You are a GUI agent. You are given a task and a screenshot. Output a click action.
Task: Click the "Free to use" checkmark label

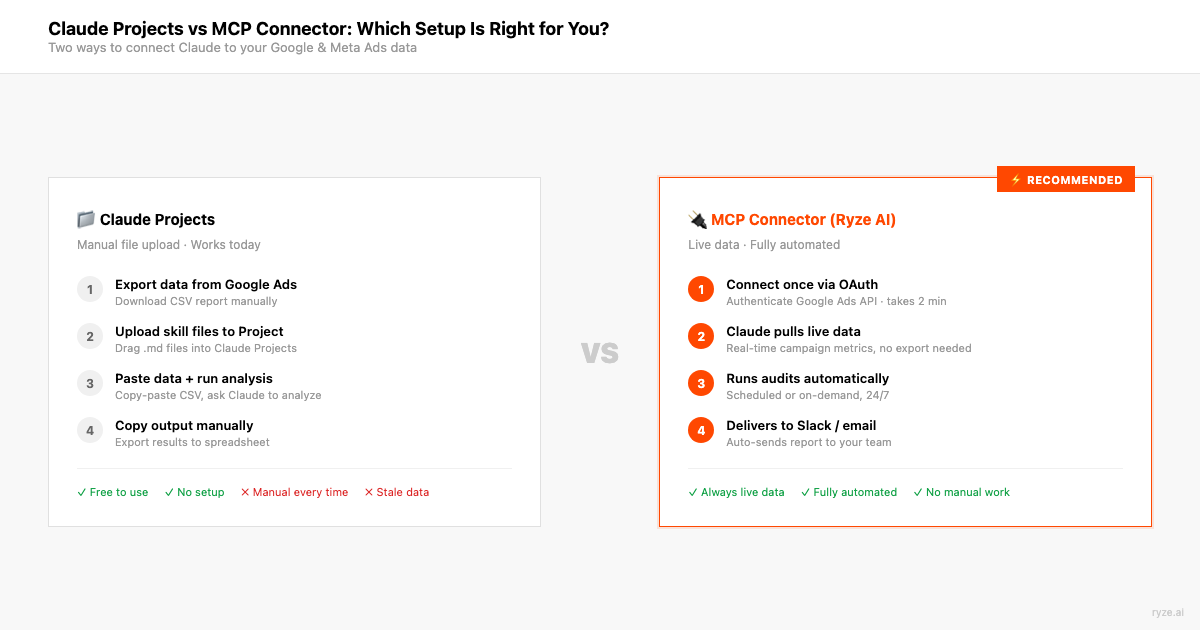click(113, 492)
